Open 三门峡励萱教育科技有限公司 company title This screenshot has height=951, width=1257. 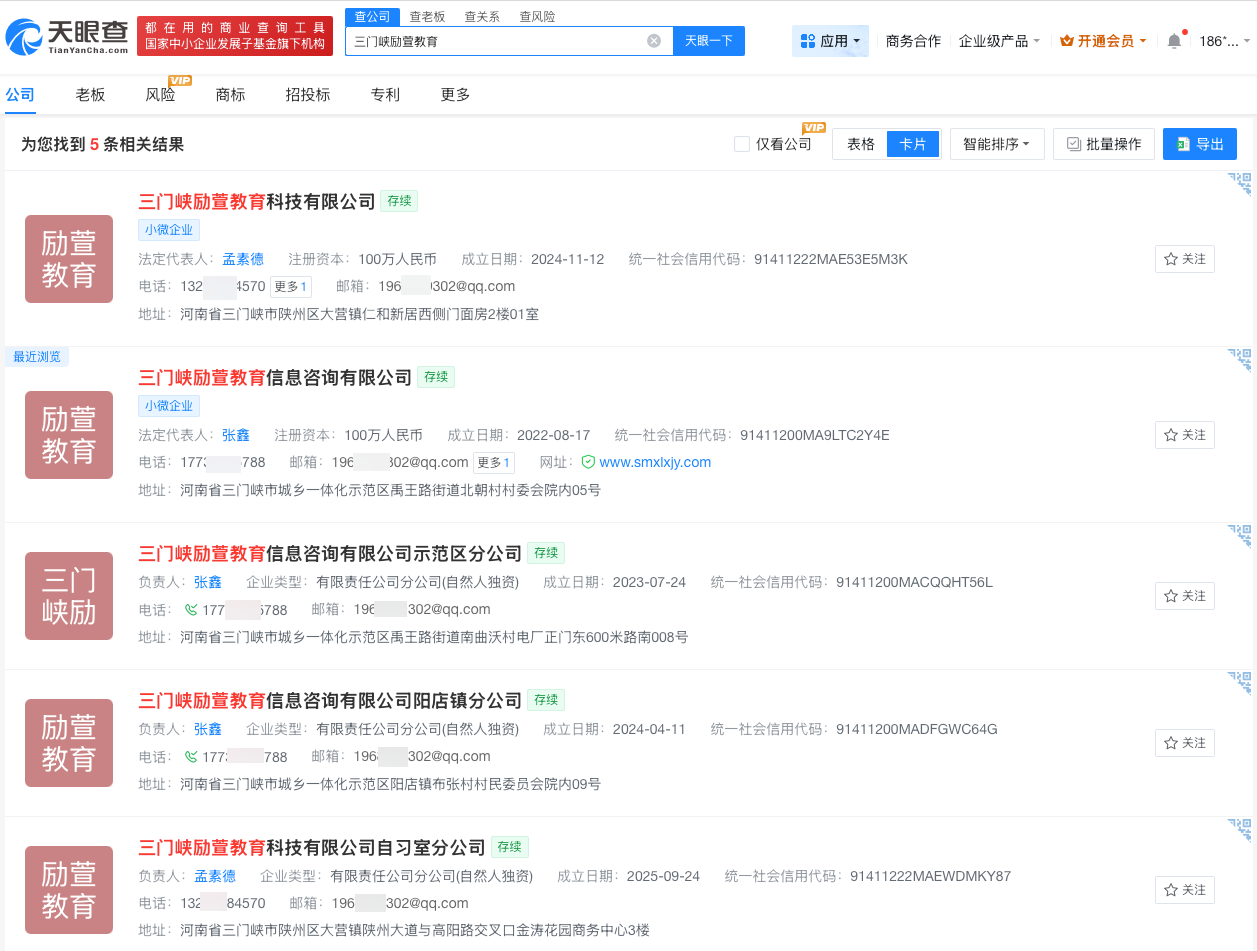[257, 201]
